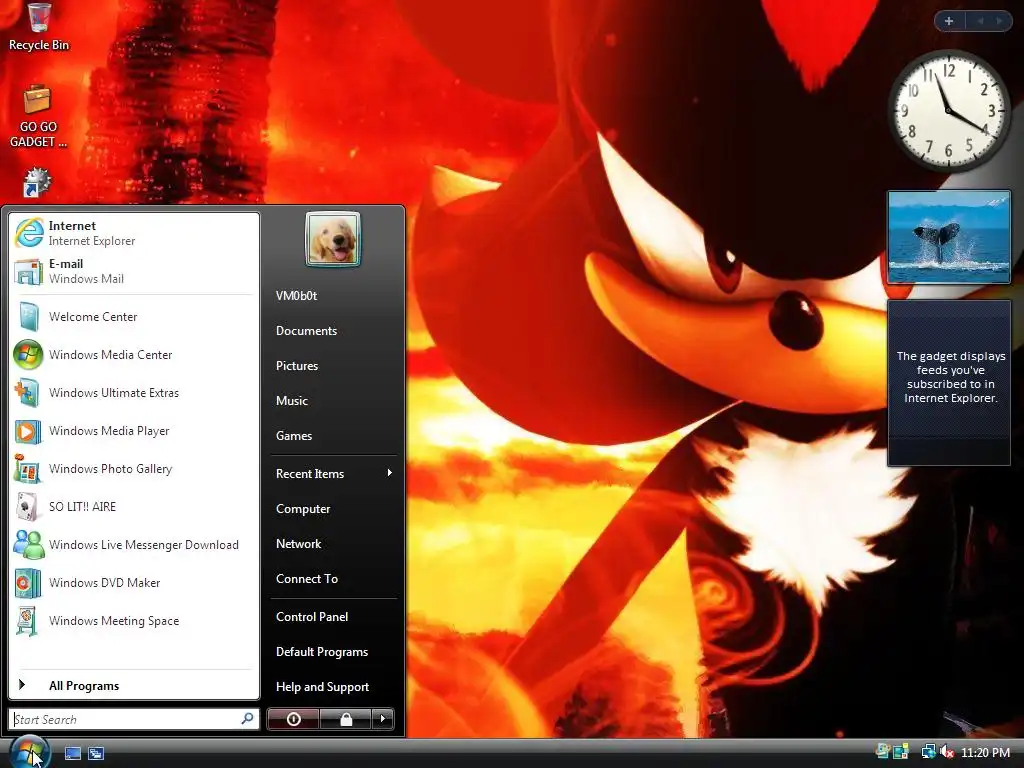Click sidebar next gadgets page arrow
Screen dimensions: 1024x768
999,21
